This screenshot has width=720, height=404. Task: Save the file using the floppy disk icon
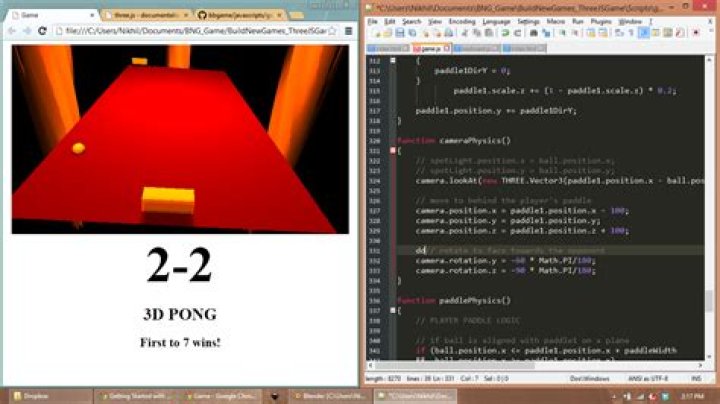point(399,33)
